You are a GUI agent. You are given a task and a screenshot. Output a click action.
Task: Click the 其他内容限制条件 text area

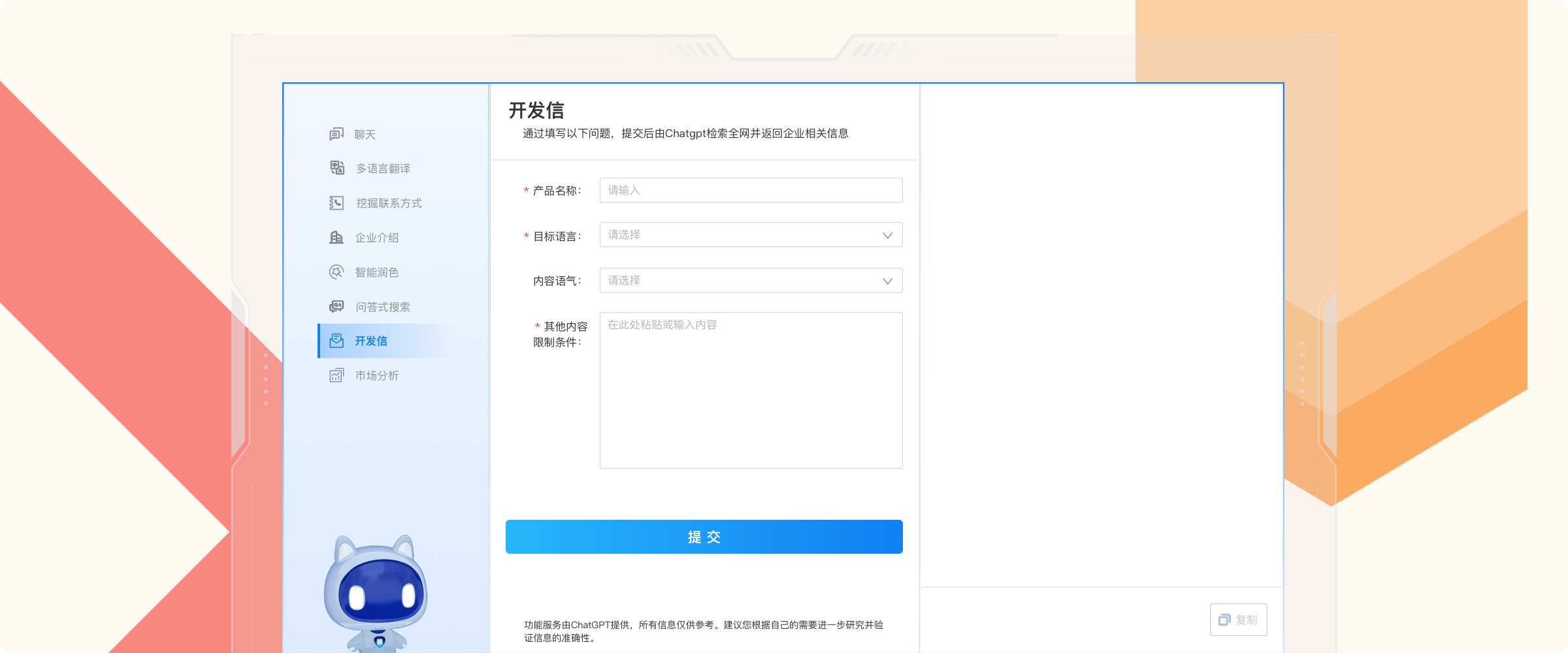(751, 390)
